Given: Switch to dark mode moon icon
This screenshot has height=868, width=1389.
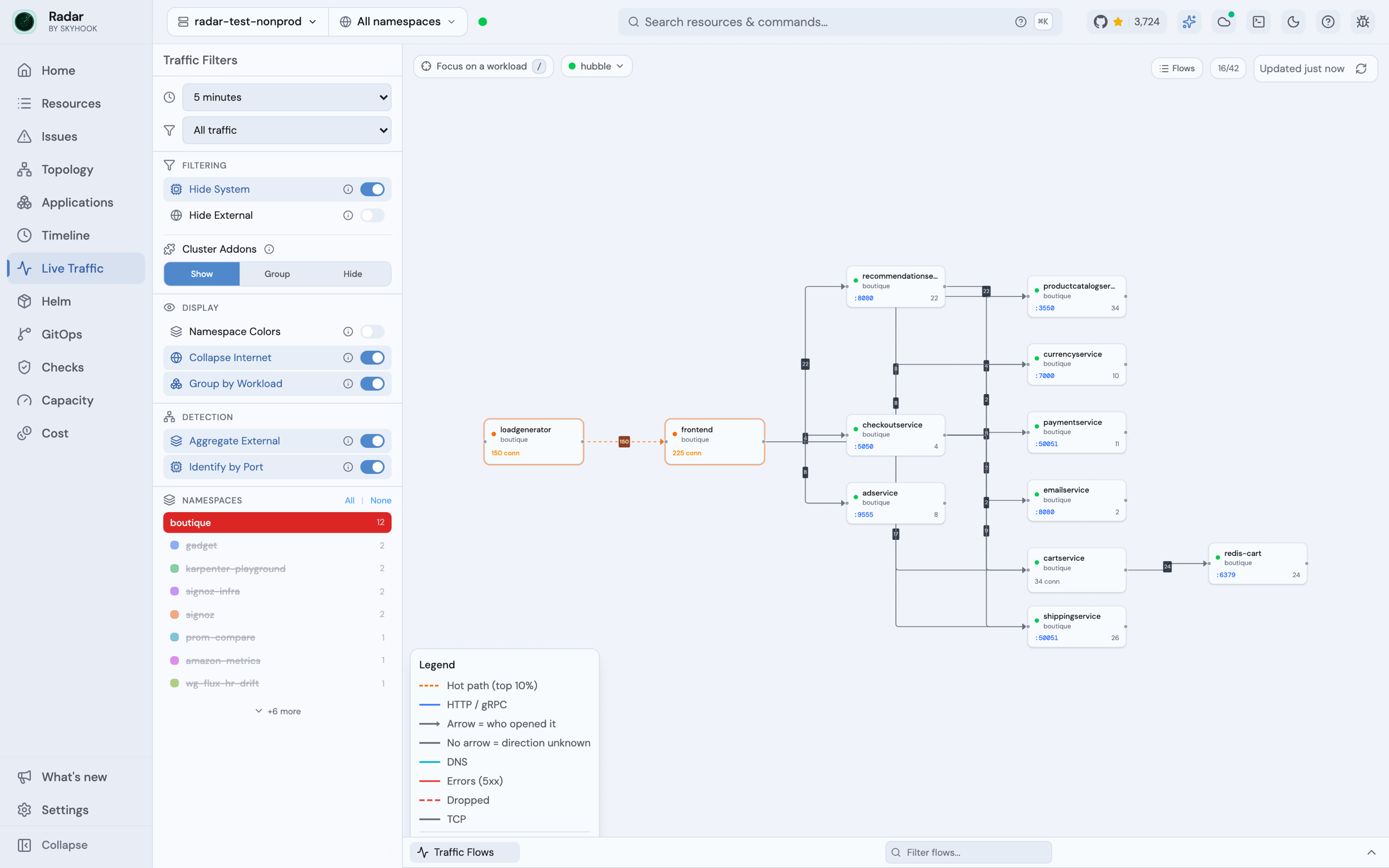Looking at the screenshot, I should point(1294,22).
